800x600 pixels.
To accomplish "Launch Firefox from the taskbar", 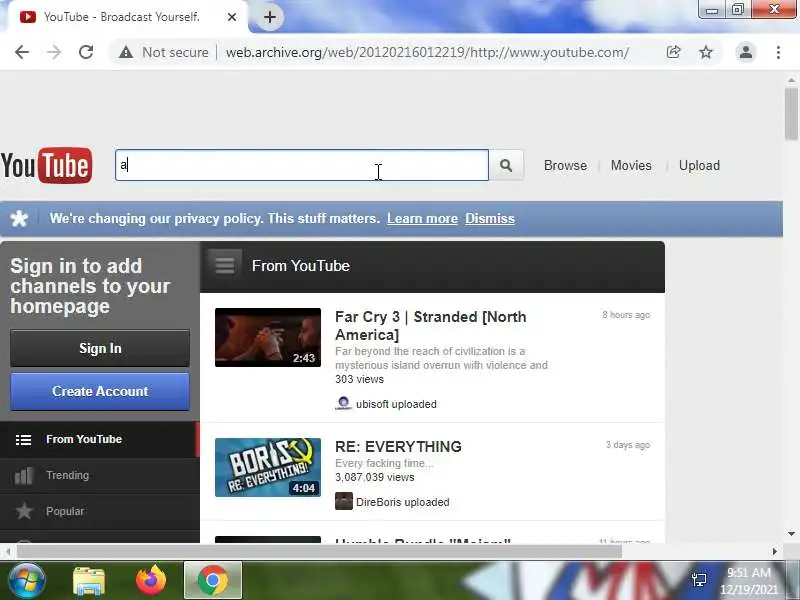I will [x=151, y=581].
